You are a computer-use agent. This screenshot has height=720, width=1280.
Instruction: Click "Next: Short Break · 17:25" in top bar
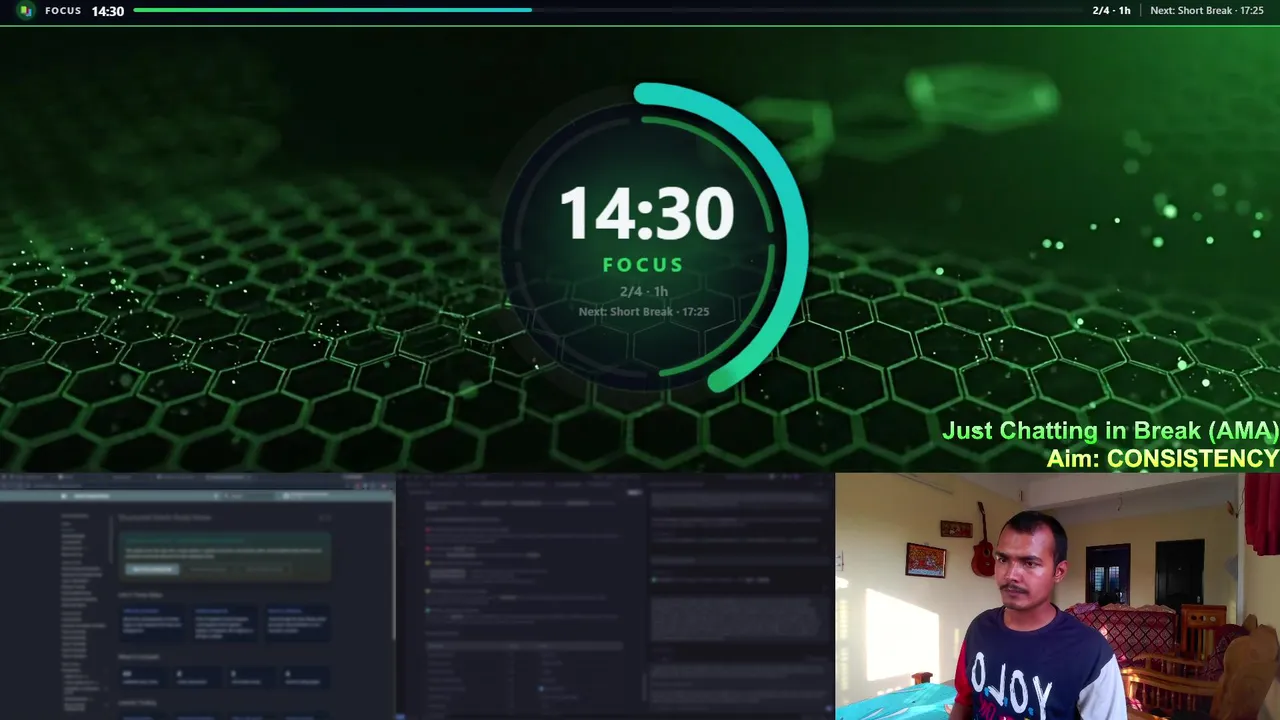click(x=1207, y=11)
